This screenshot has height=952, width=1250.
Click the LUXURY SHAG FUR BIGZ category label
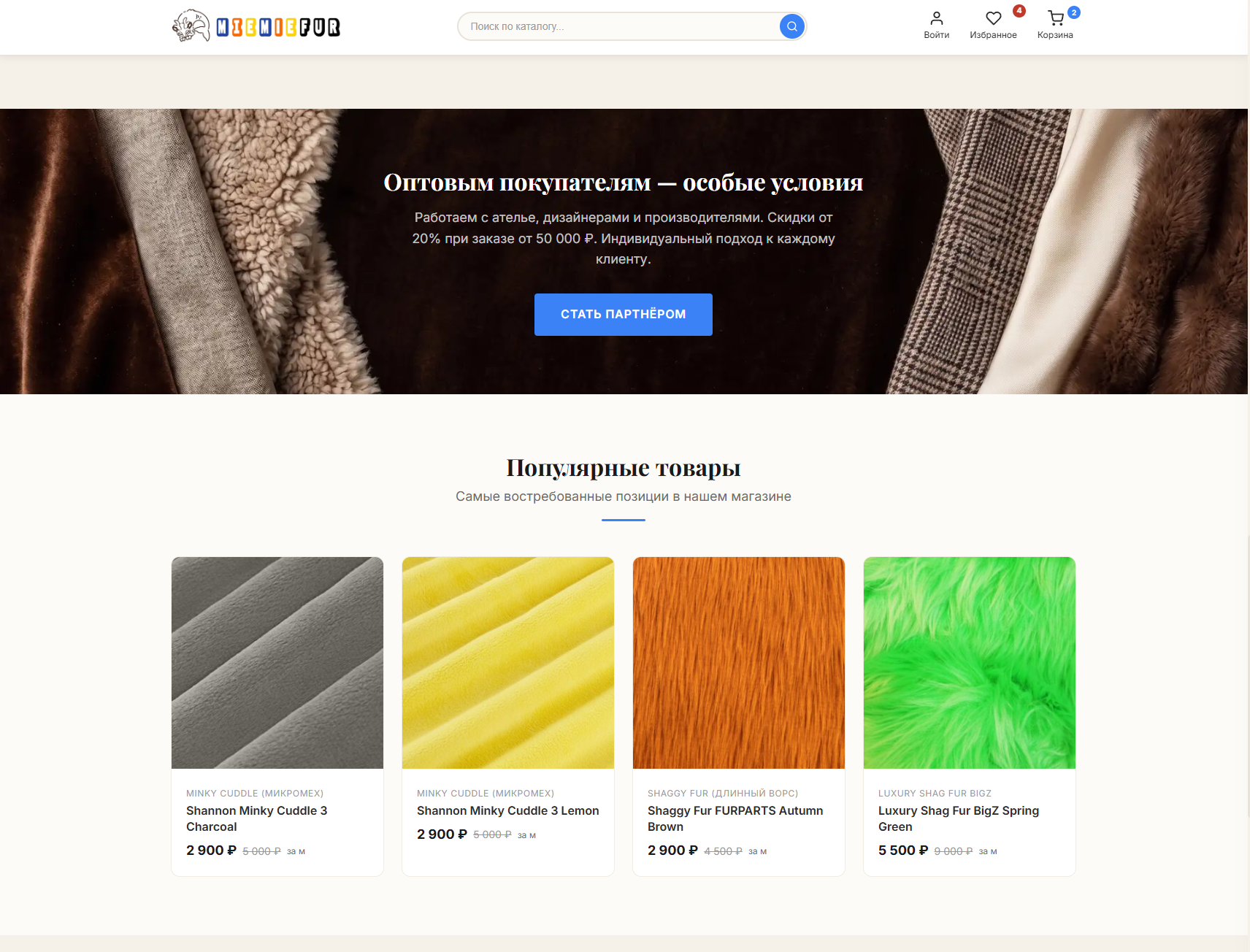coord(935,793)
